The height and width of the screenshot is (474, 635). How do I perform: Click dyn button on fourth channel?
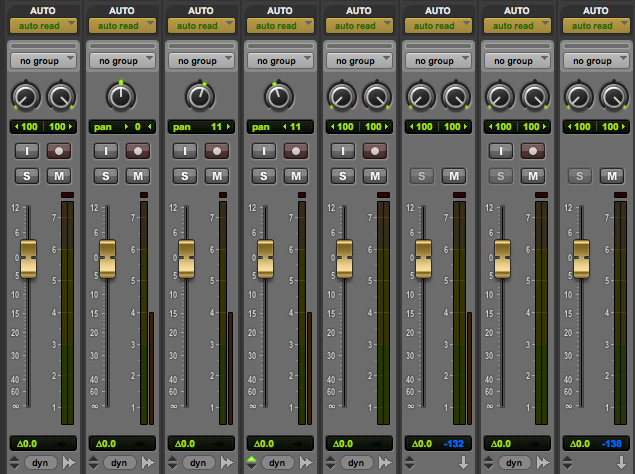(277, 463)
